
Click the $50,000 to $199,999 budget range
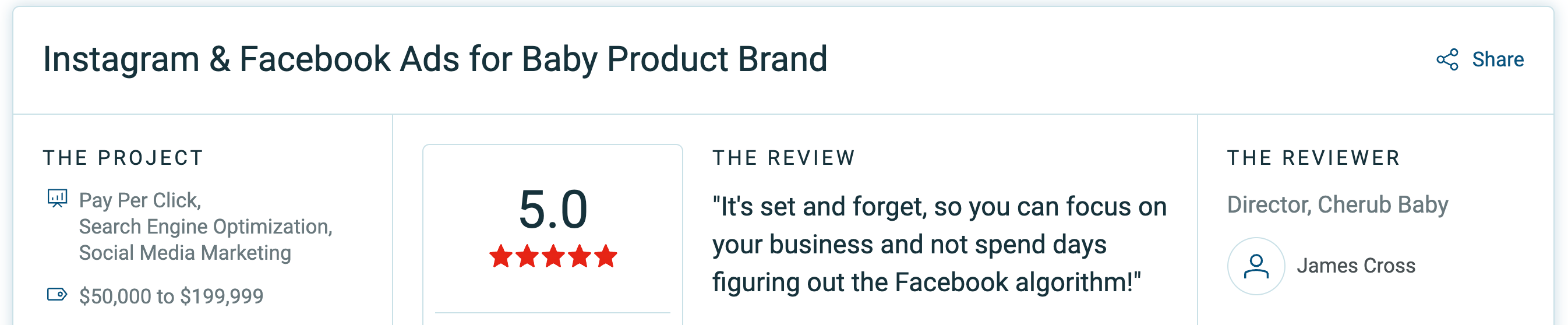(171, 296)
